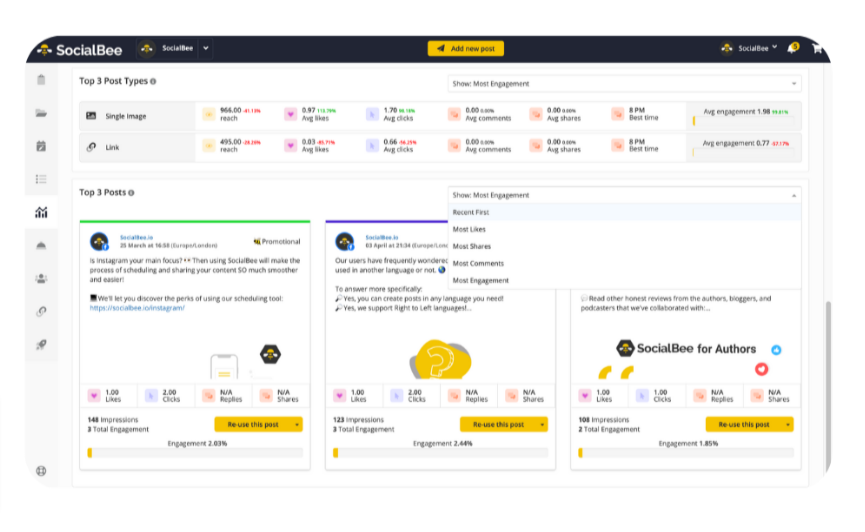Open the Re-use arrow on 123 impressions post
Screen dimensions: 865x532
pyautogui.click(x=542, y=424)
